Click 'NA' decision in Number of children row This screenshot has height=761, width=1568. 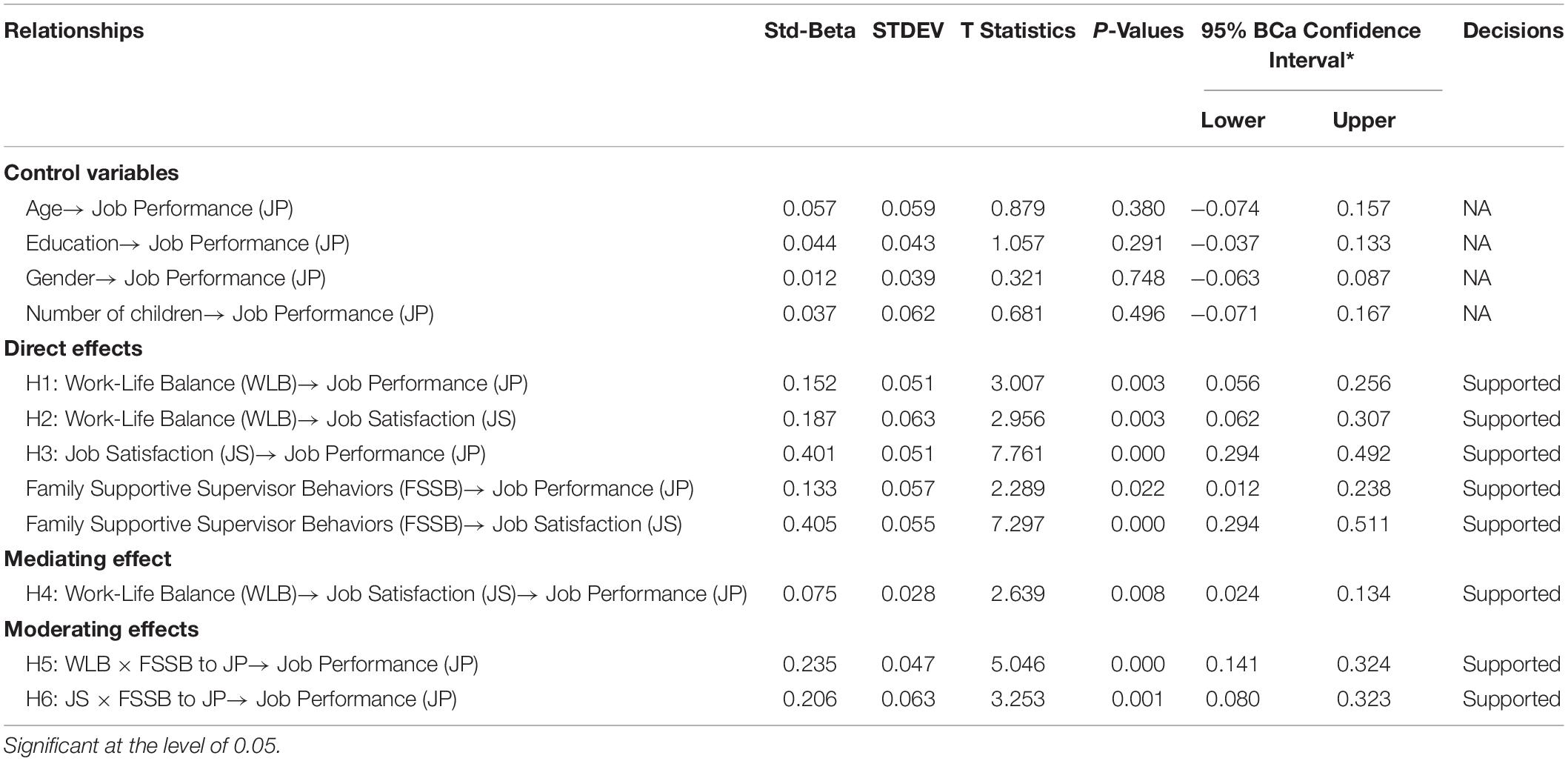(x=1477, y=314)
